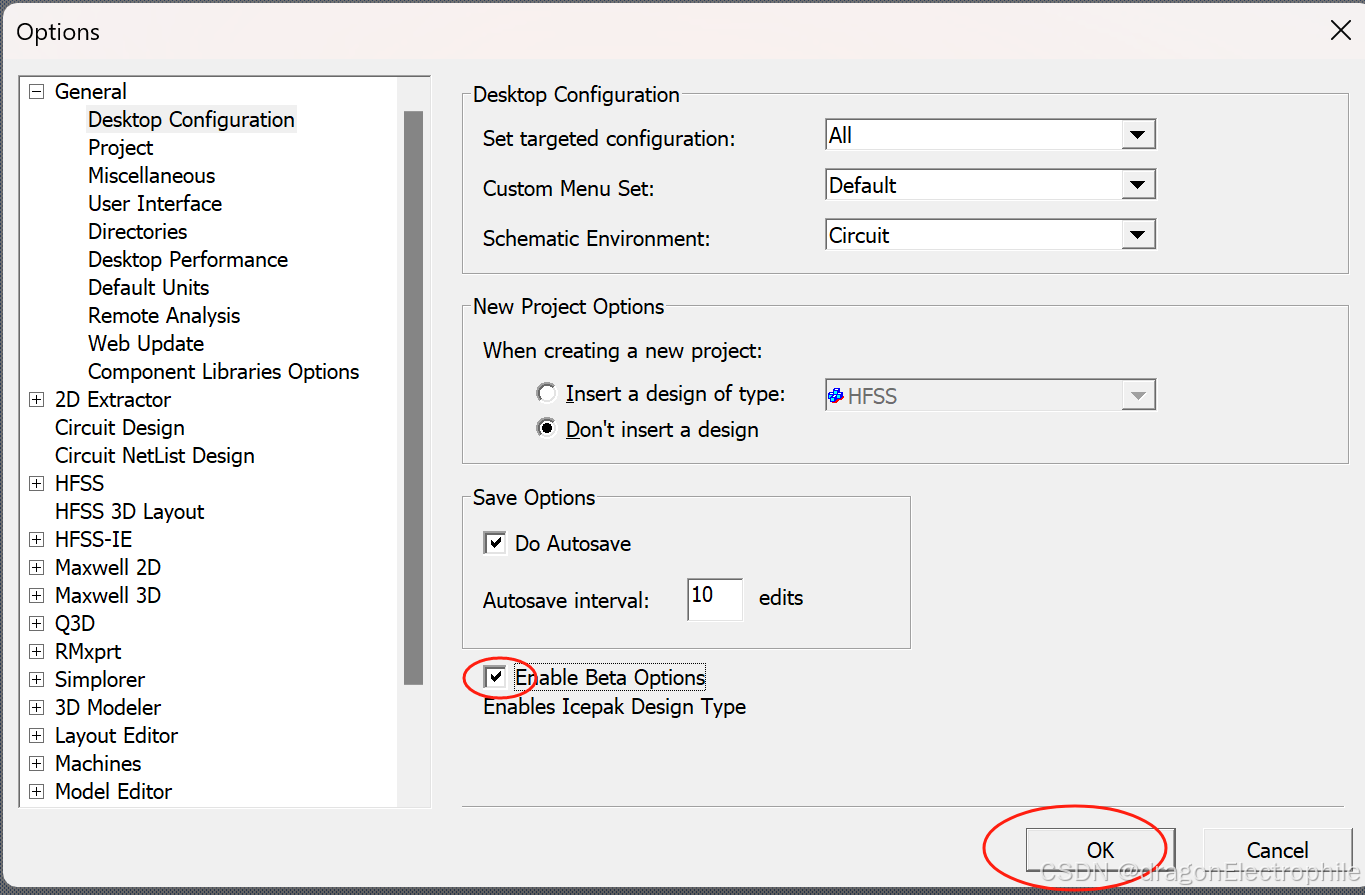Select Insert a design of type
The image size is (1365, 895).
coord(547,394)
